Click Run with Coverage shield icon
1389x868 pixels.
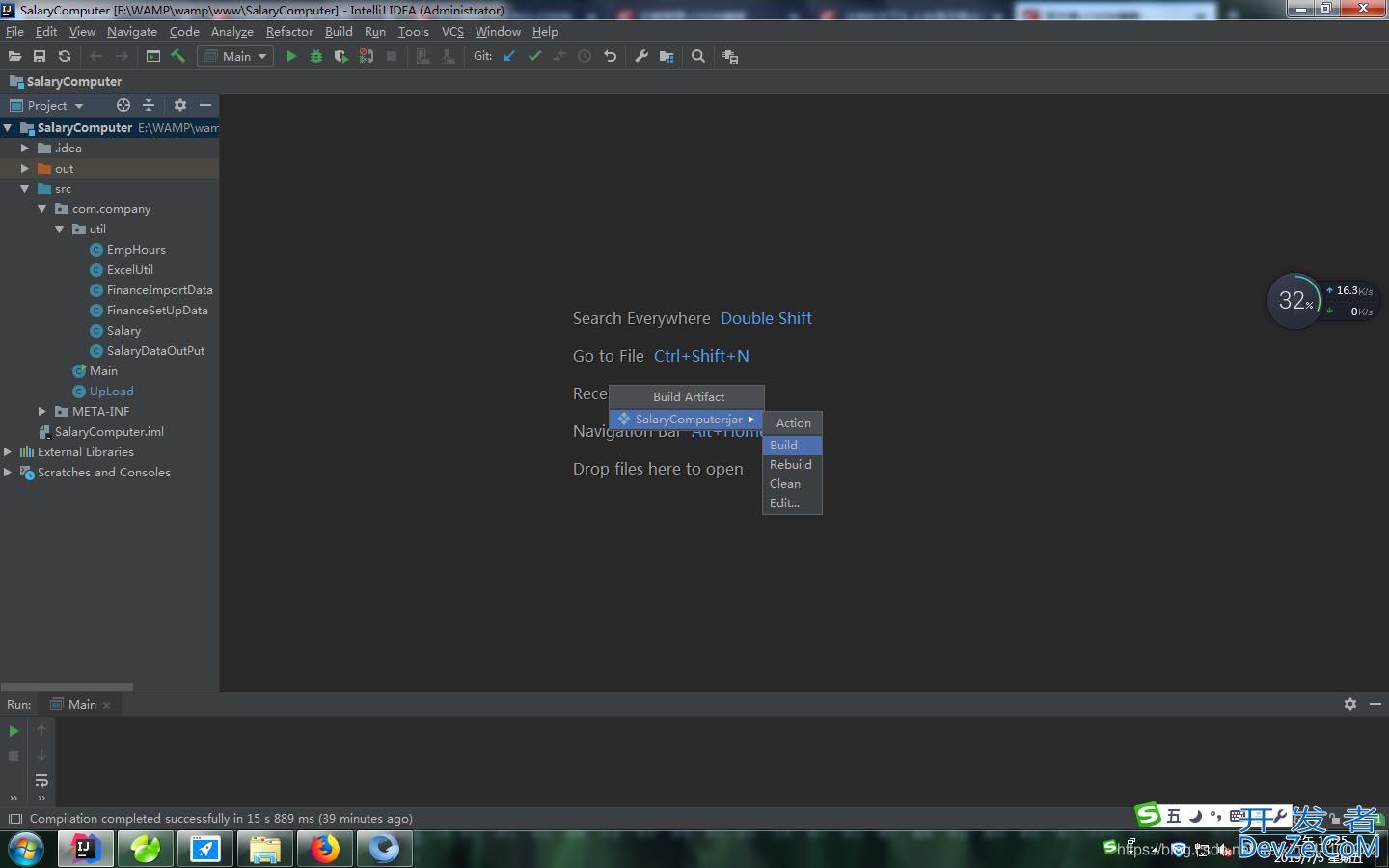pos(340,56)
